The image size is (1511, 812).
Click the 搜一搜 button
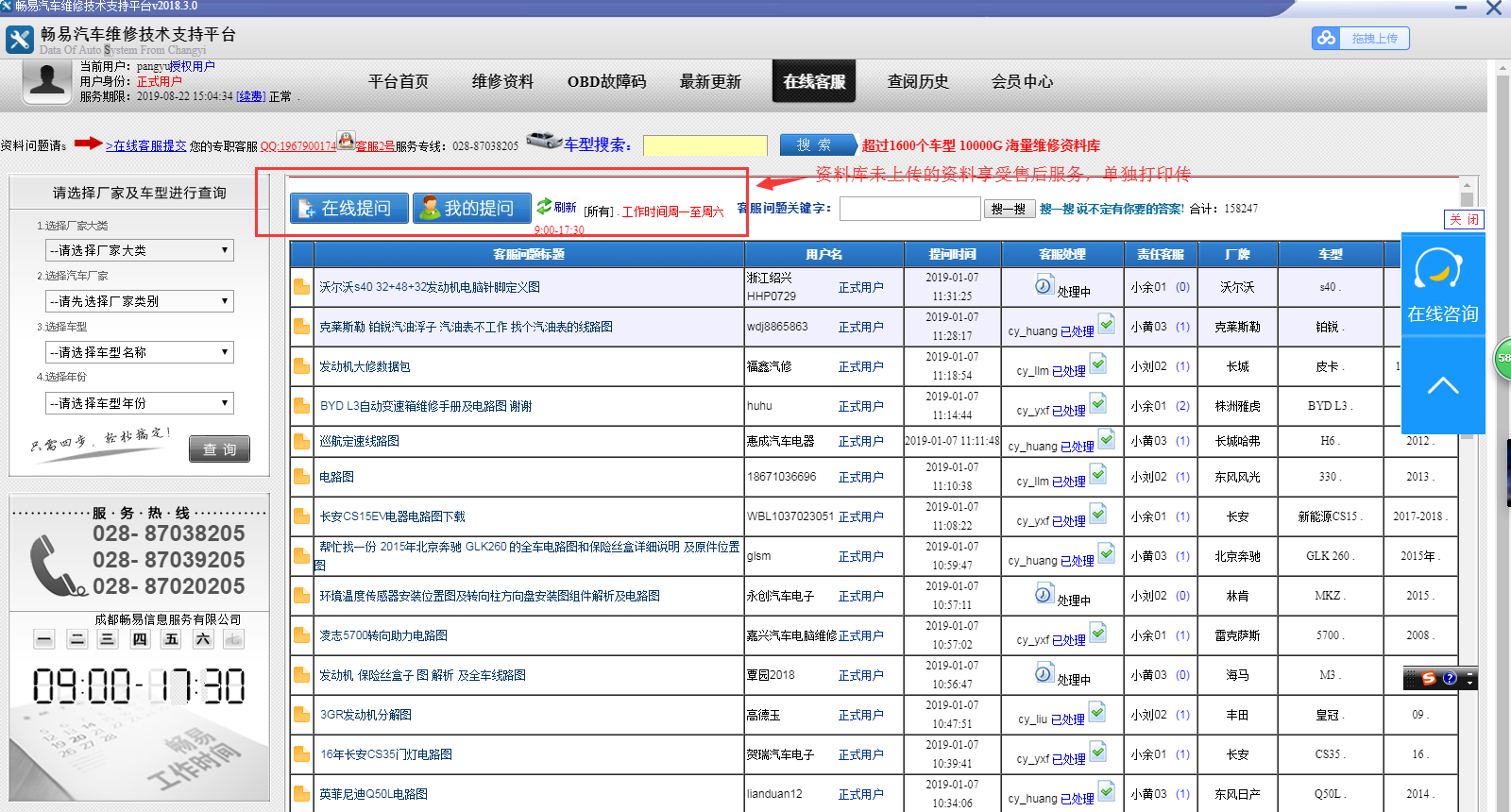pos(1009,209)
